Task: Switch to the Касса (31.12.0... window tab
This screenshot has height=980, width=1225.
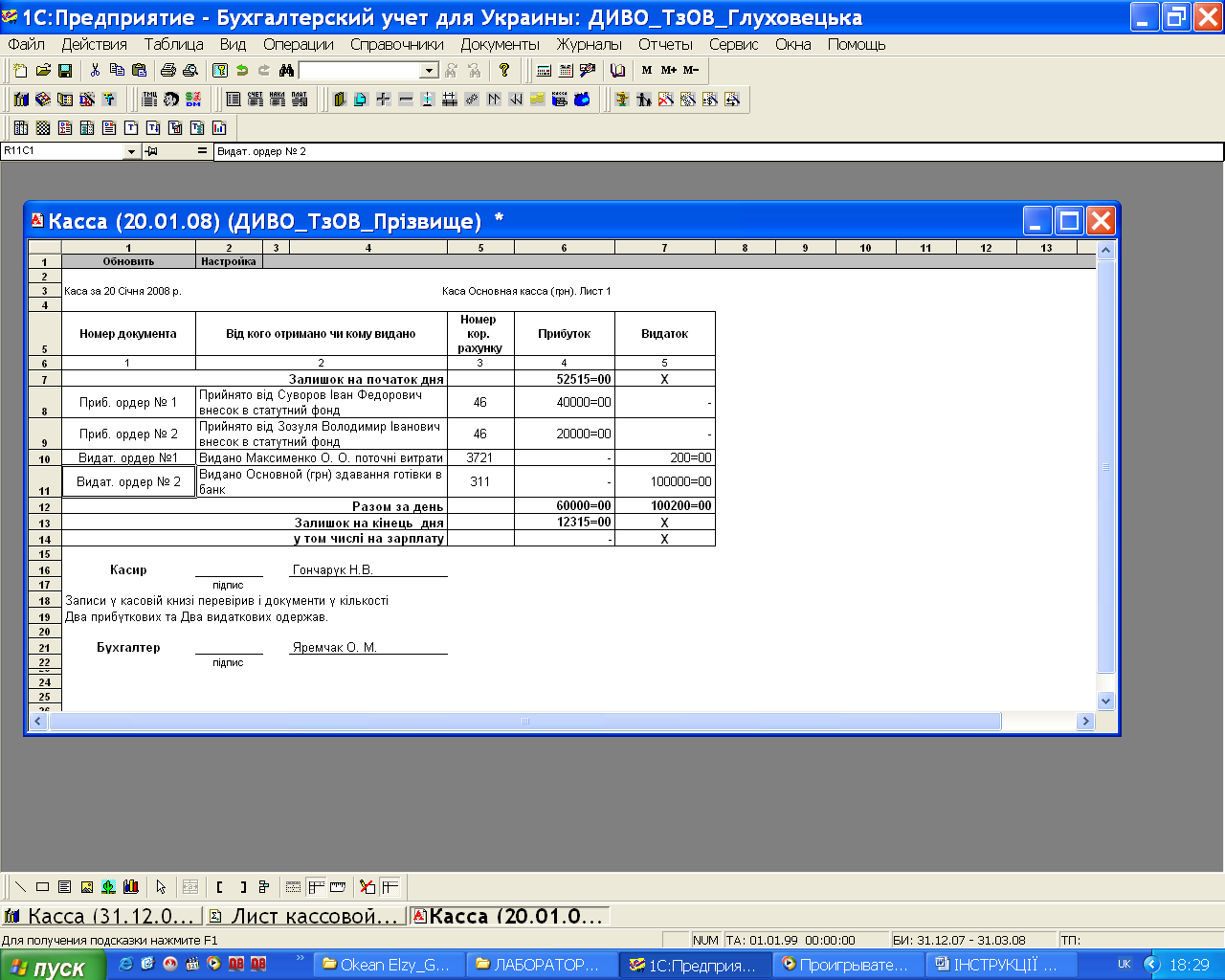Action: coord(103,916)
